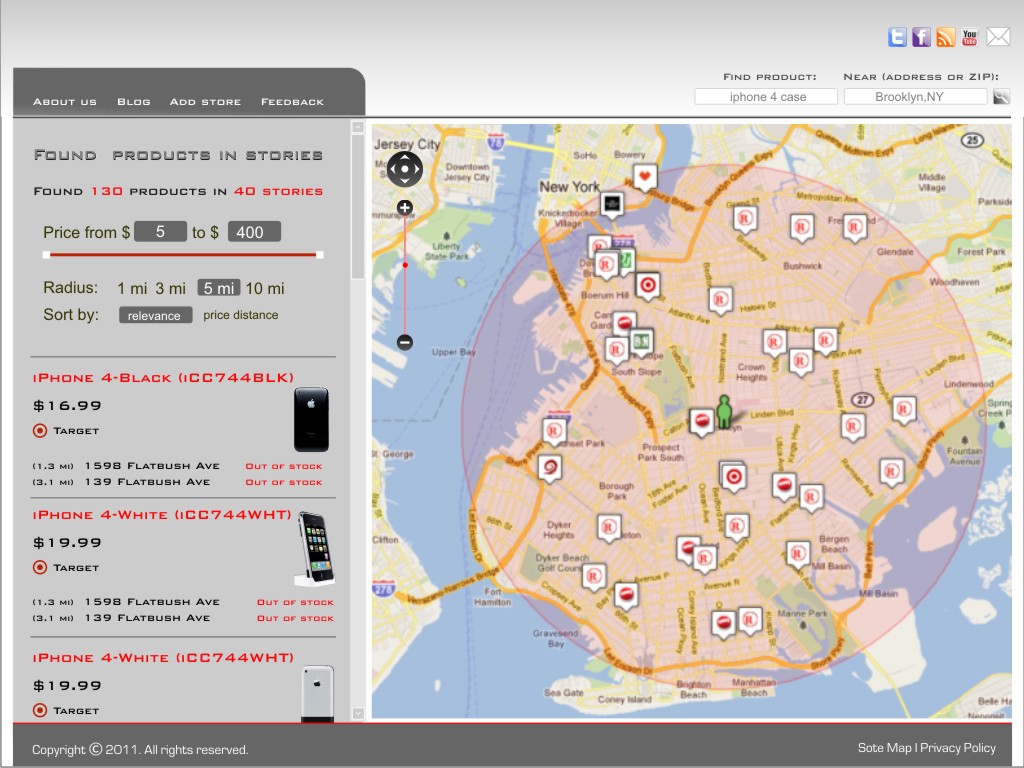Click the black iPhone case thumbnail
1024x768 pixels.
311,419
